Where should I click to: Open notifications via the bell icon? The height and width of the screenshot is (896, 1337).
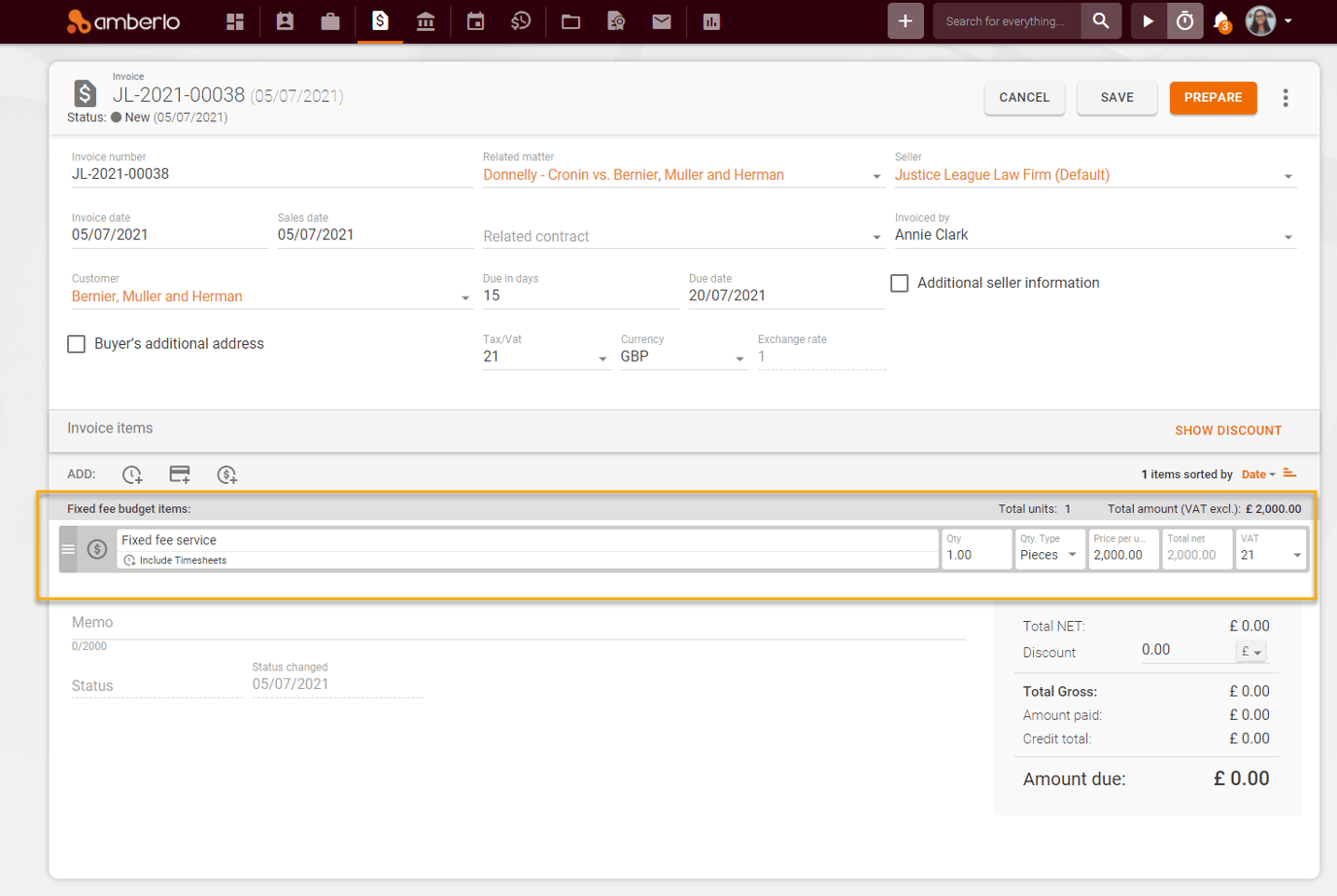point(1217,20)
